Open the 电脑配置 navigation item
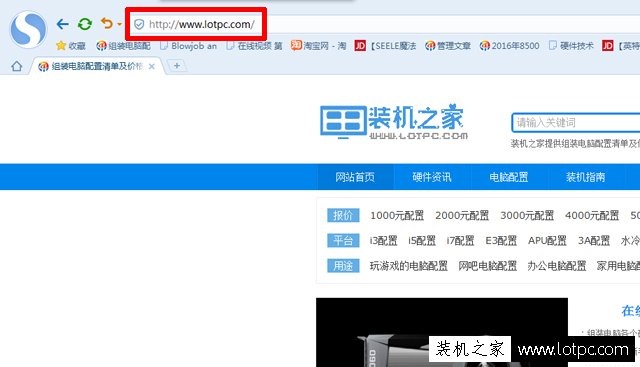640x367 pixels. click(x=509, y=177)
